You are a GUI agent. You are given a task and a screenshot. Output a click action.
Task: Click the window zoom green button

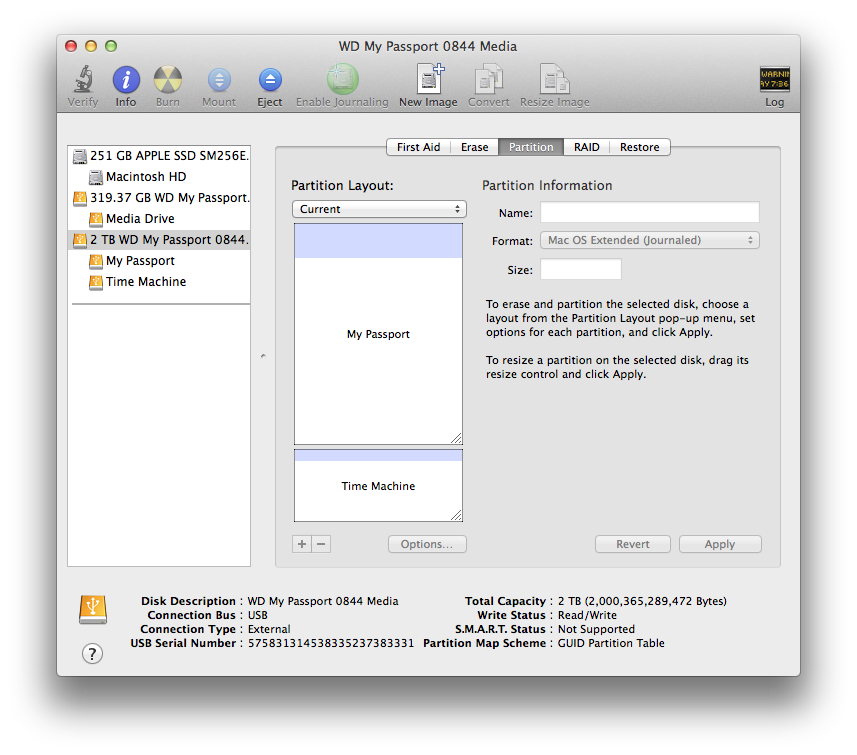111,46
